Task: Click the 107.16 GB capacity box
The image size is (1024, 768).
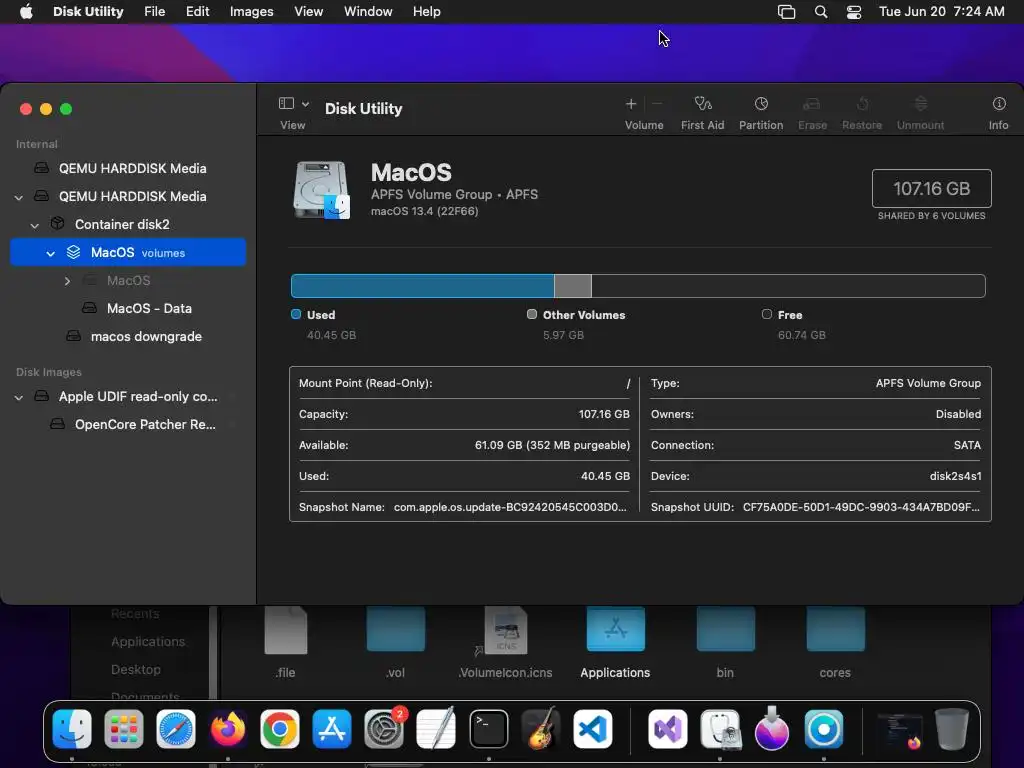Action: (x=931, y=189)
